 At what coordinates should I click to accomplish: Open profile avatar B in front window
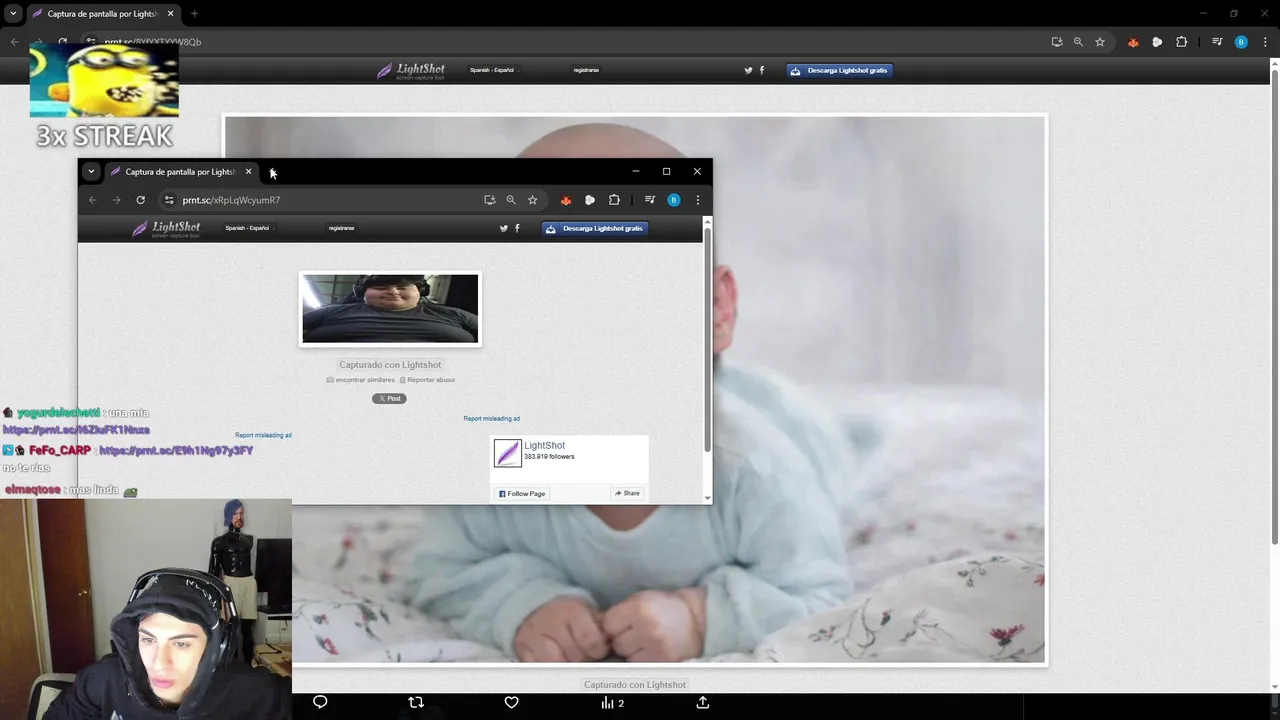674,200
